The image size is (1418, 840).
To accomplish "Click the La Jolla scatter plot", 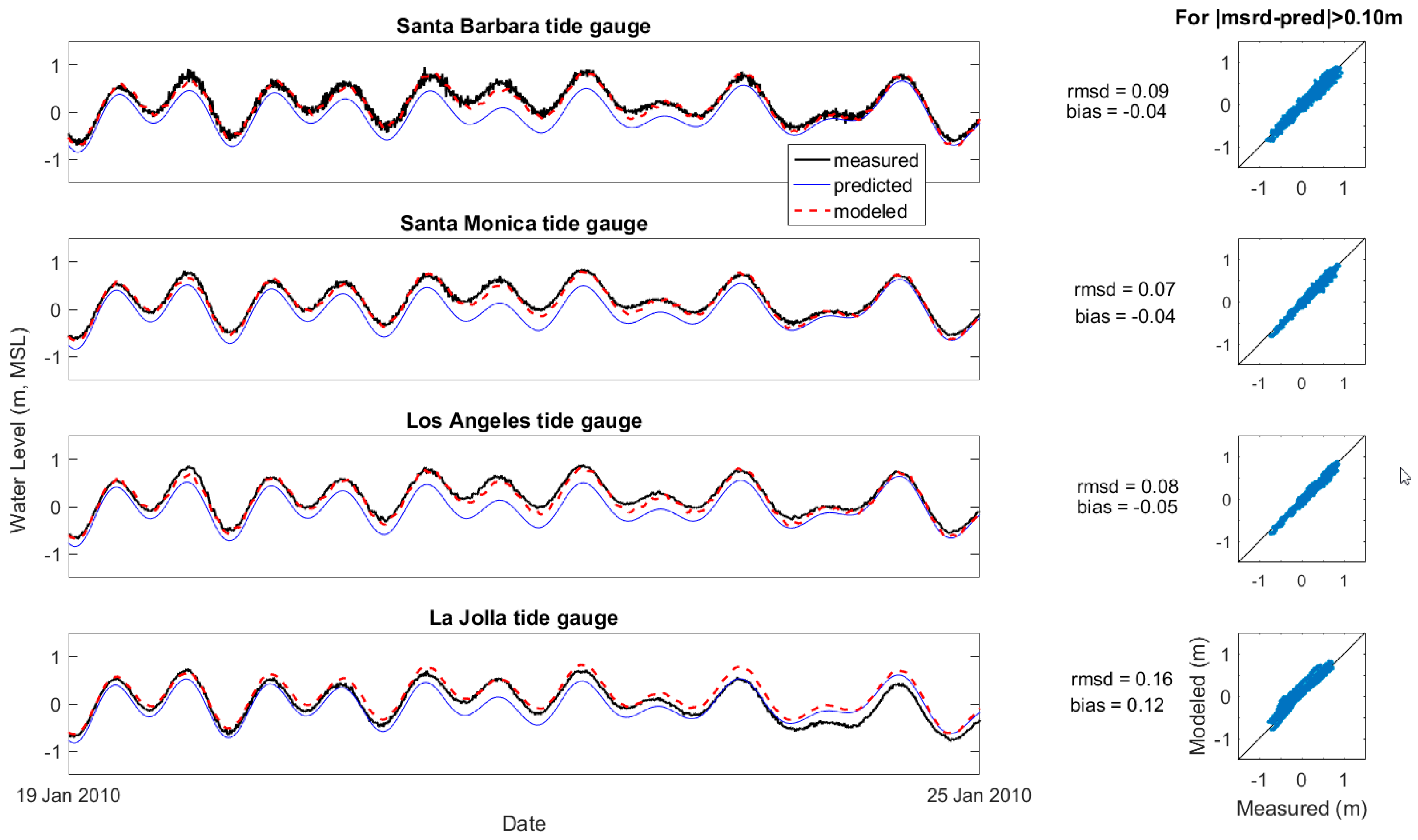I will point(1301,696).
